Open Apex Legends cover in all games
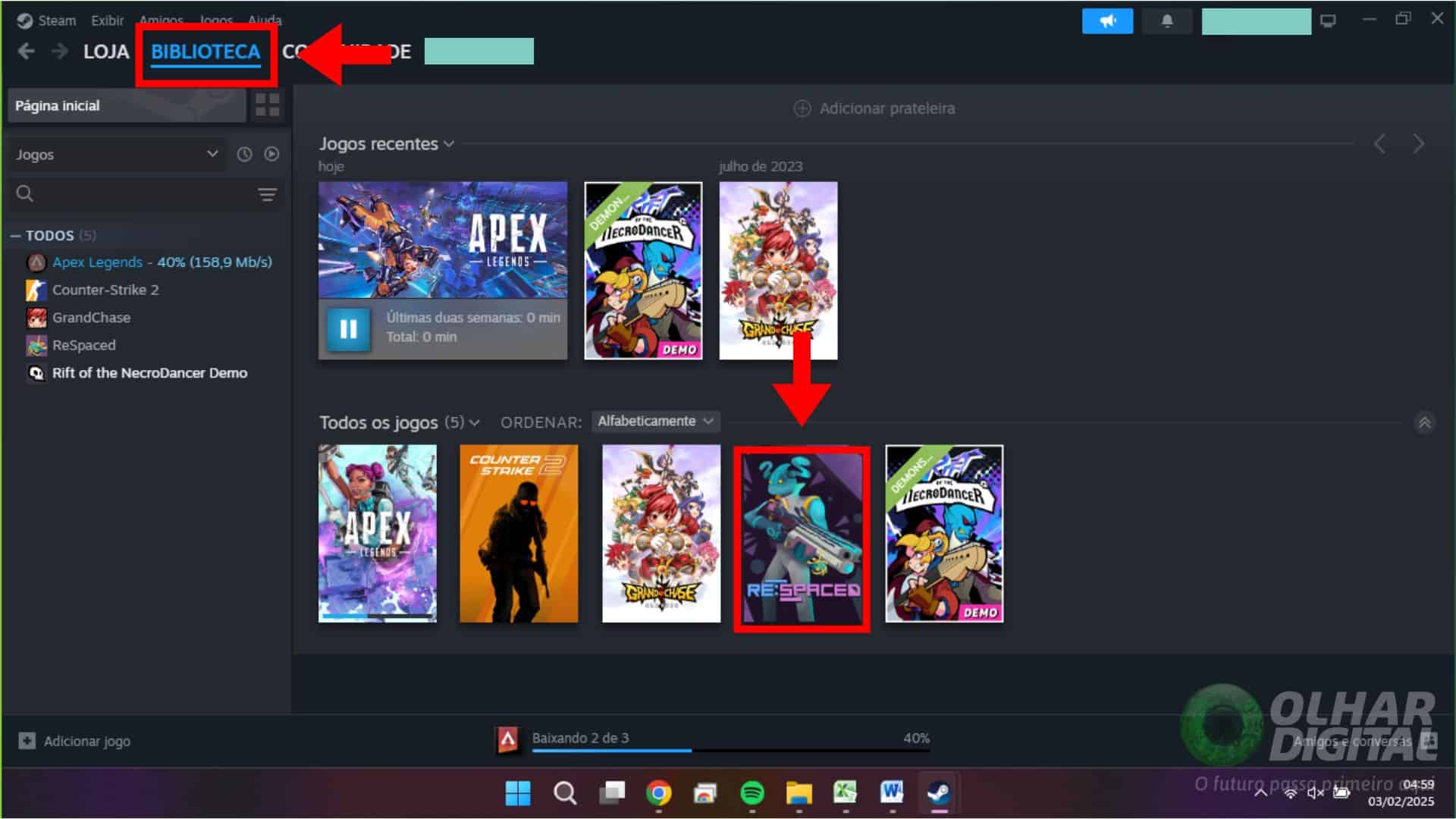The height and width of the screenshot is (819, 1456). tap(378, 533)
